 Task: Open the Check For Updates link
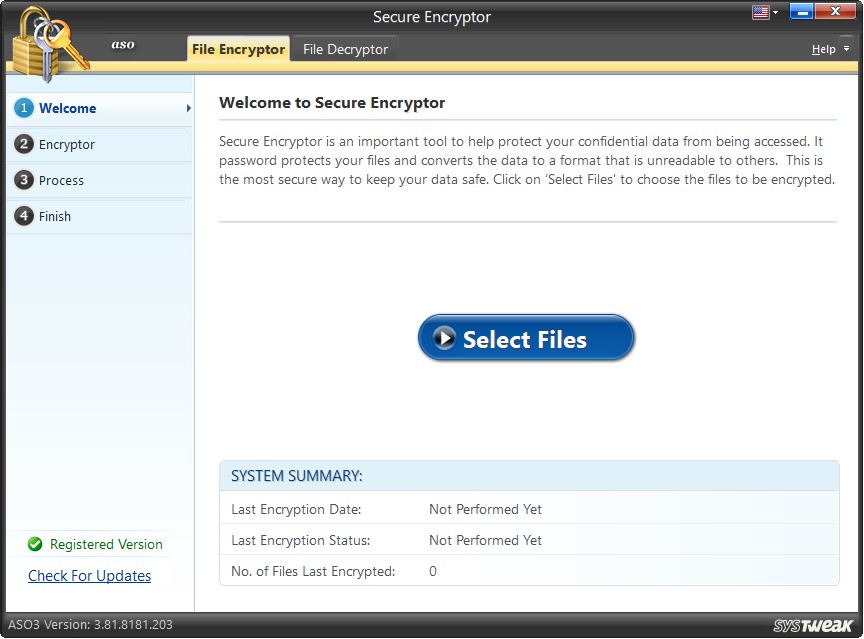[89, 576]
